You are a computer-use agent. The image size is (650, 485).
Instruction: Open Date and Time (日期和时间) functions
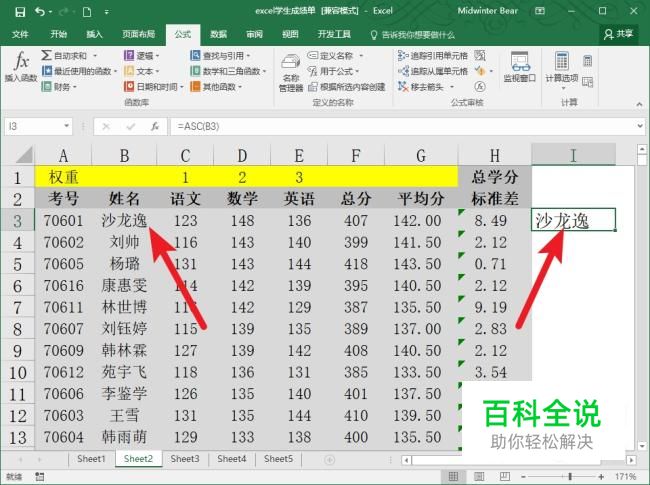(x=153, y=87)
